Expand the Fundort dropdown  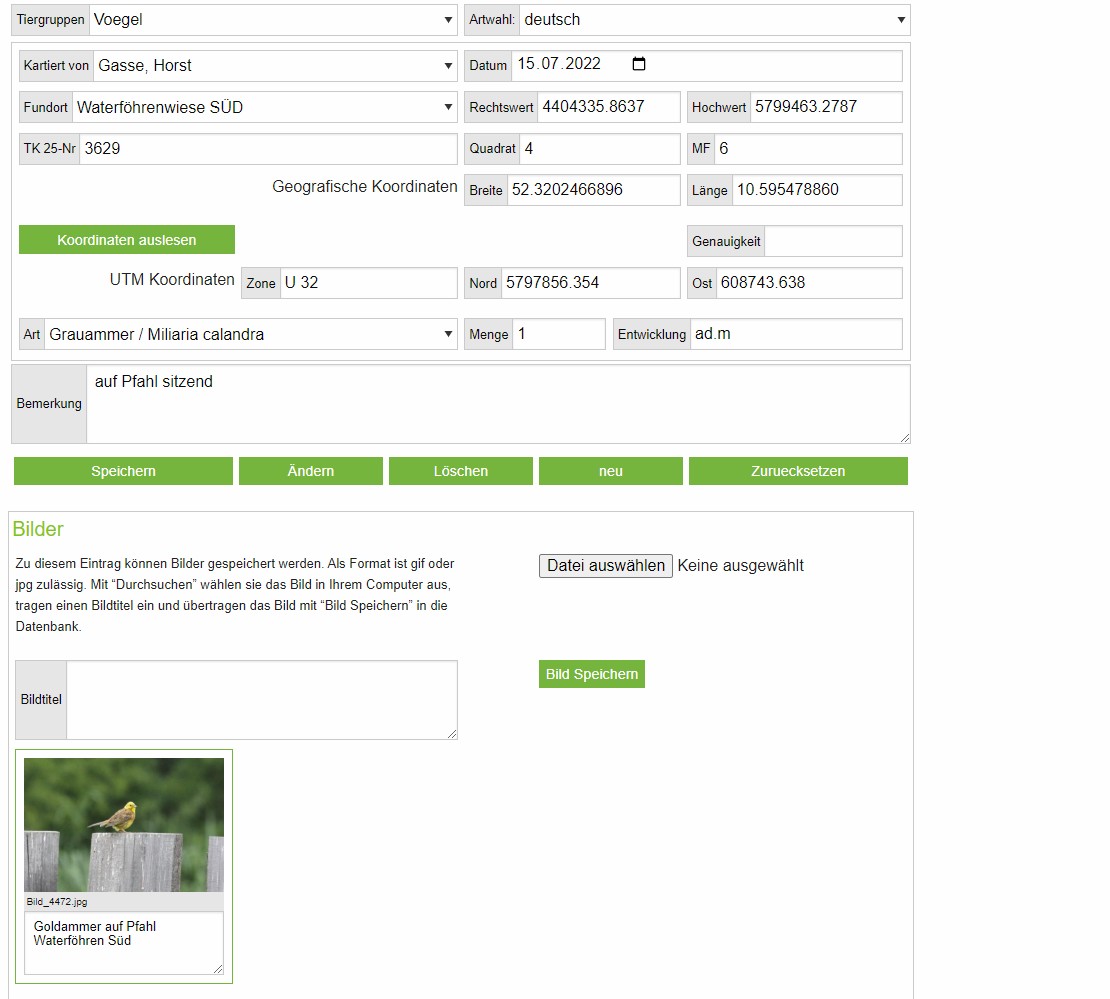coord(265,107)
